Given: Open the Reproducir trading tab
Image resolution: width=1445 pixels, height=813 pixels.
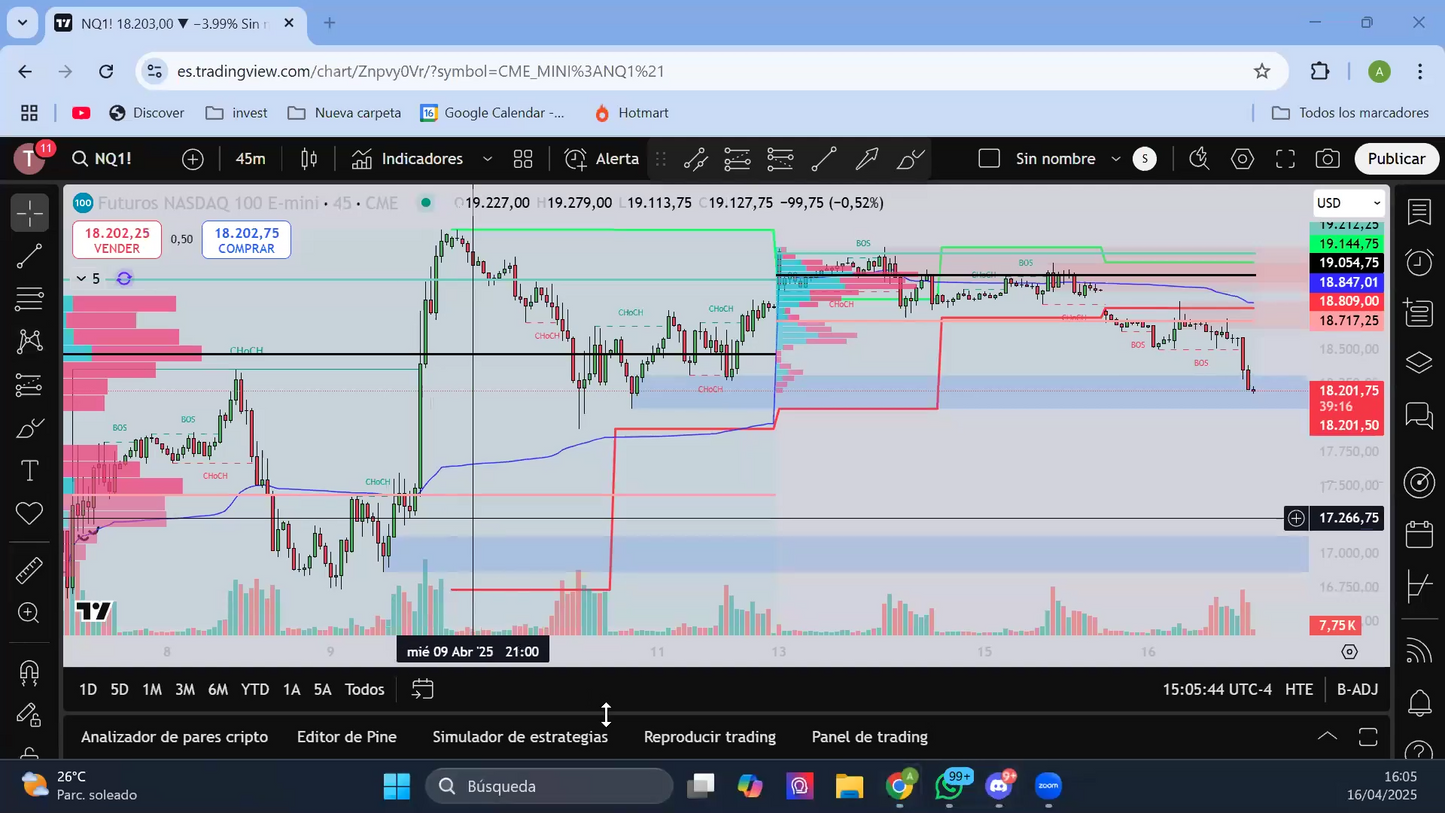Looking at the screenshot, I should pyautogui.click(x=710, y=737).
